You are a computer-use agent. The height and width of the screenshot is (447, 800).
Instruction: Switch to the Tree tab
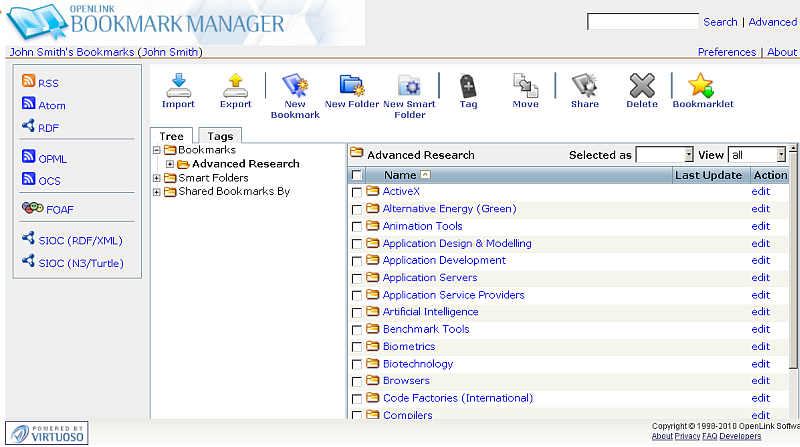click(x=171, y=137)
